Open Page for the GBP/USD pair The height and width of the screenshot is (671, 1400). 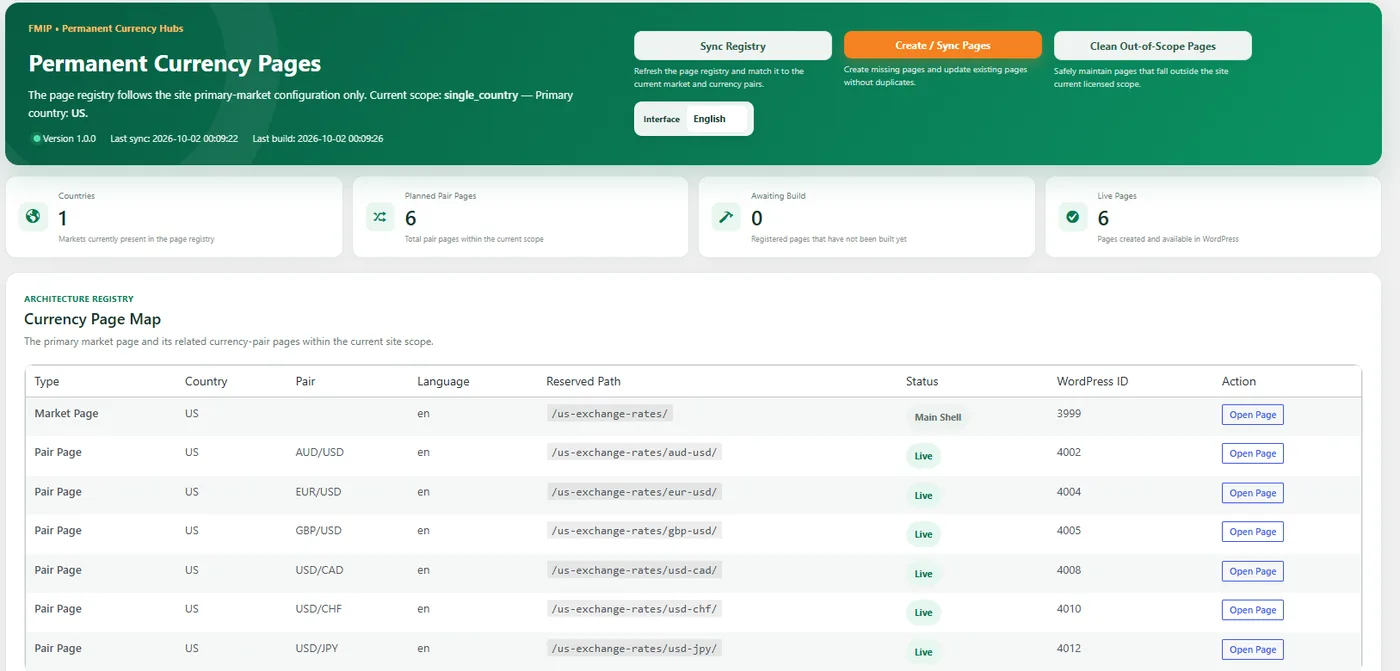(1253, 532)
